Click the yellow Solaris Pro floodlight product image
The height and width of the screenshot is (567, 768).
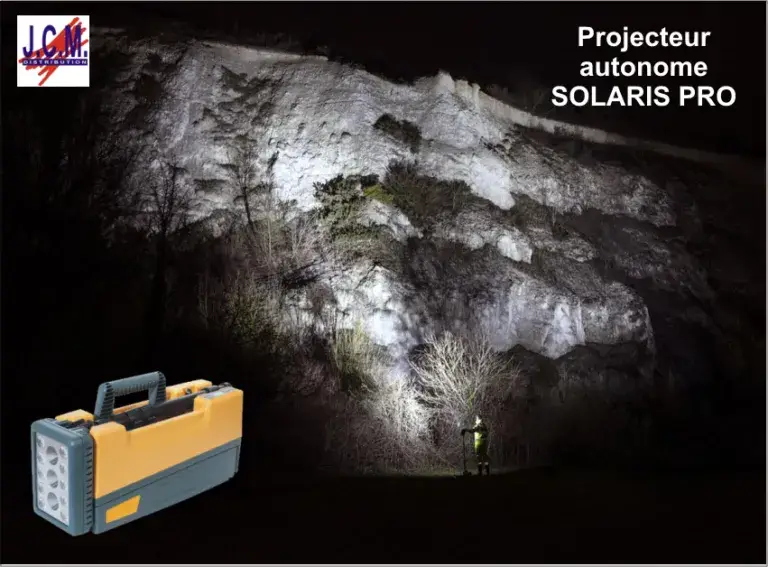[x=137, y=454]
